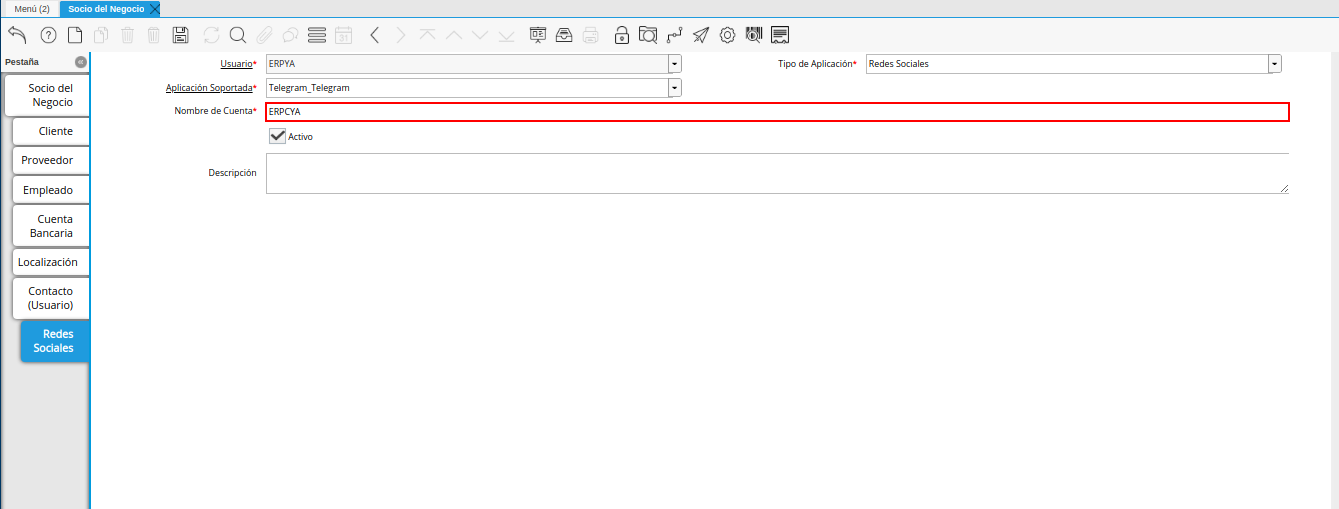Viewport: 1339px width, 509px height.
Task: Click the calendar History records icon
Action: 343,35
